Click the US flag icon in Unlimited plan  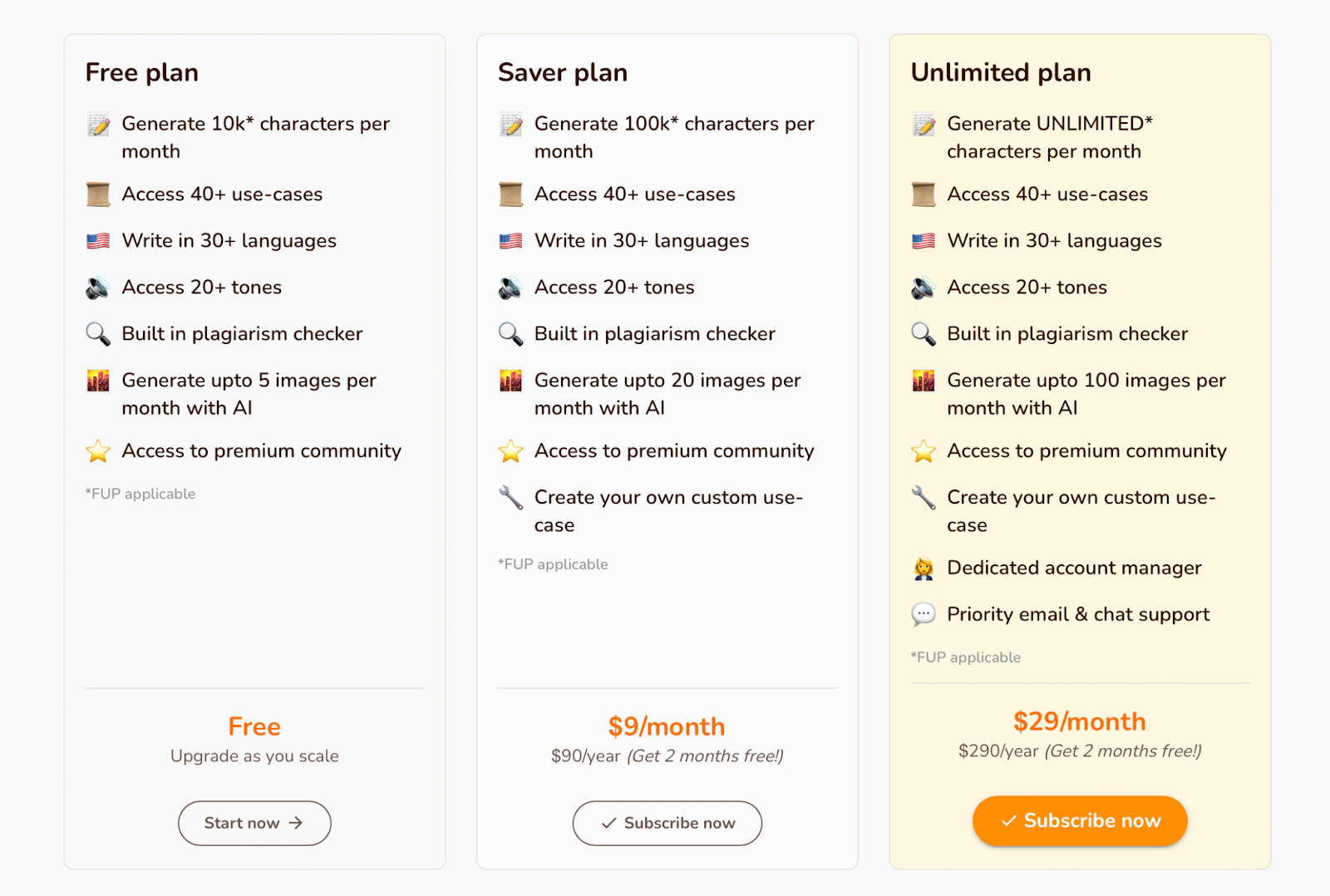click(x=924, y=241)
